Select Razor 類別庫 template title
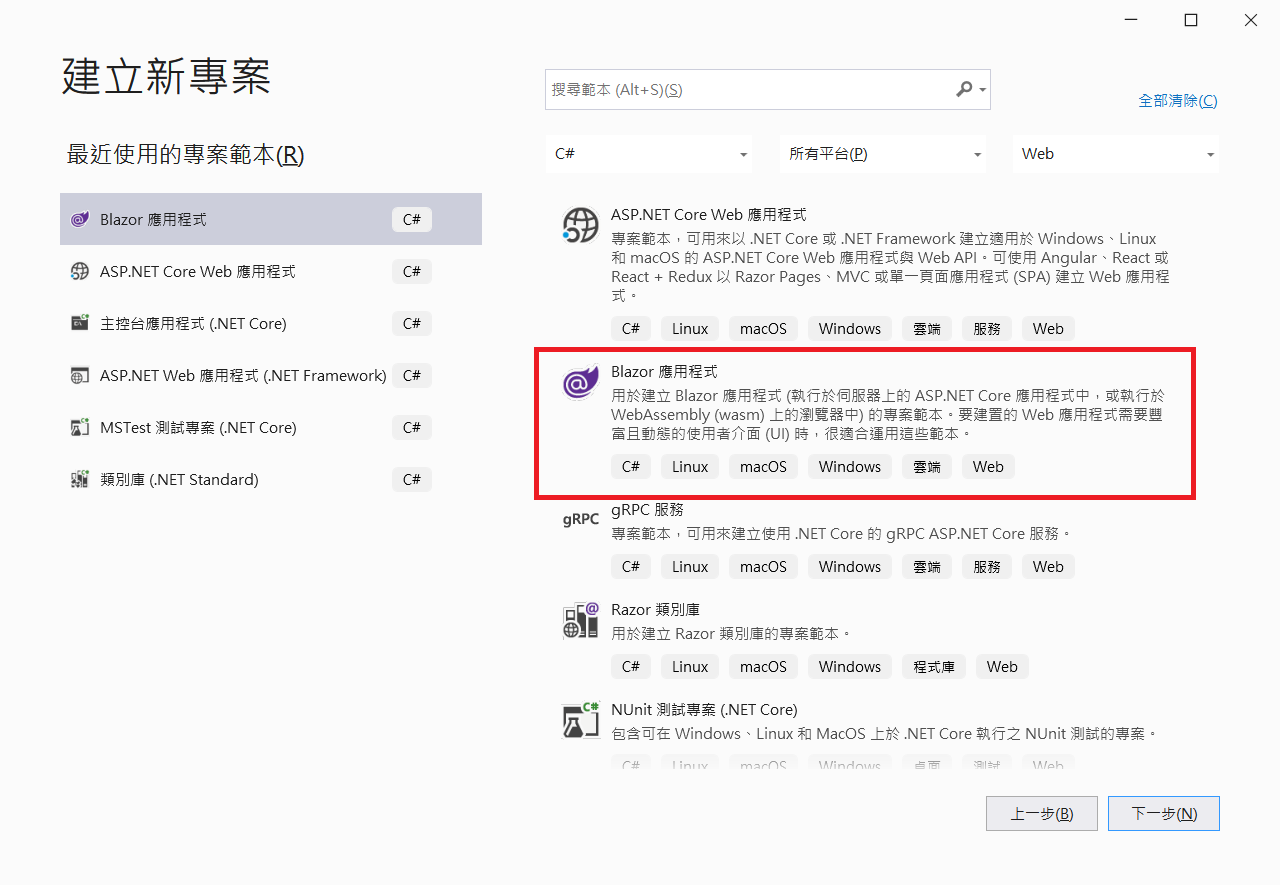The width and height of the screenshot is (1280, 885). 655,609
